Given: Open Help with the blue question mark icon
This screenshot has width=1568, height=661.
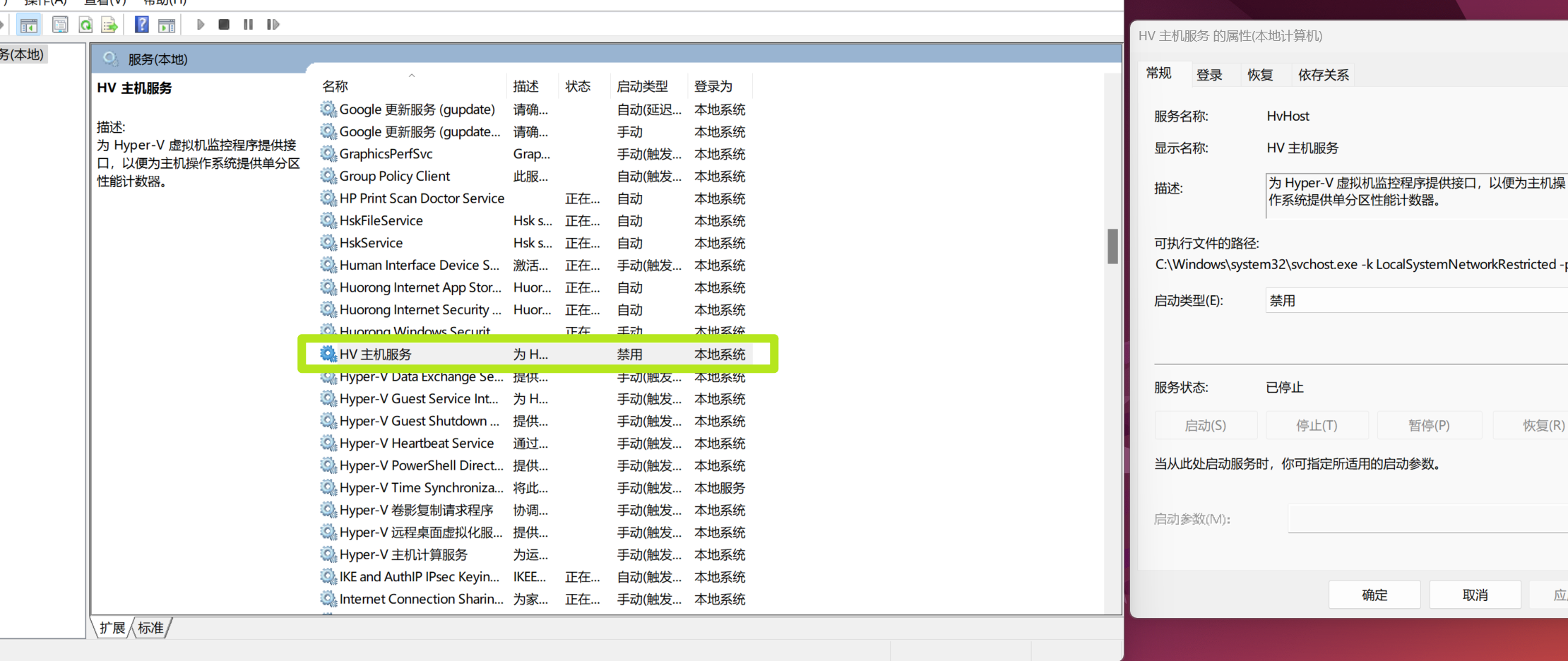Looking at the screenshot, I should (x=142, y=25).
